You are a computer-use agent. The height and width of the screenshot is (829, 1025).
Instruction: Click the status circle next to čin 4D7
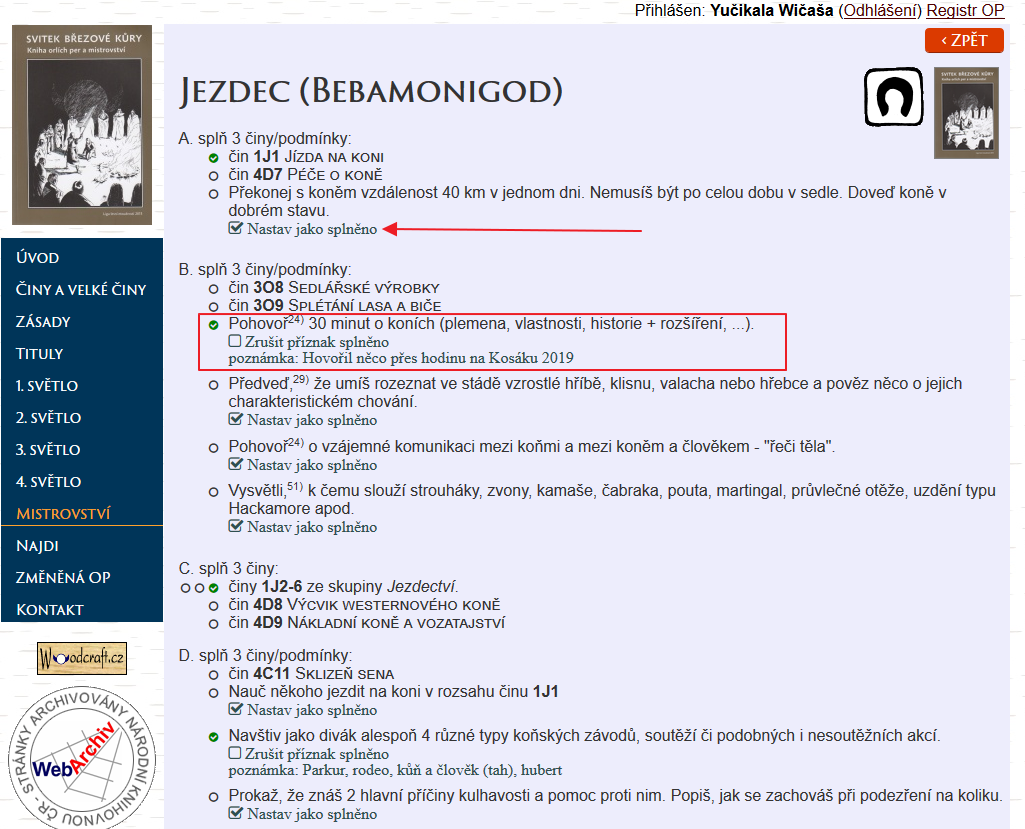click(213, 176)
